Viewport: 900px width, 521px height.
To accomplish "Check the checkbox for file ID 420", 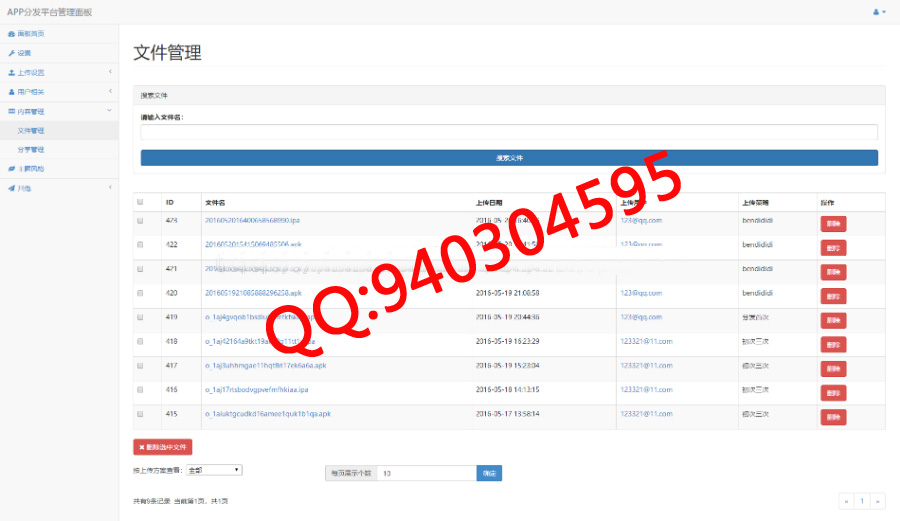I will pyautogui.click(x=140, y=293).
